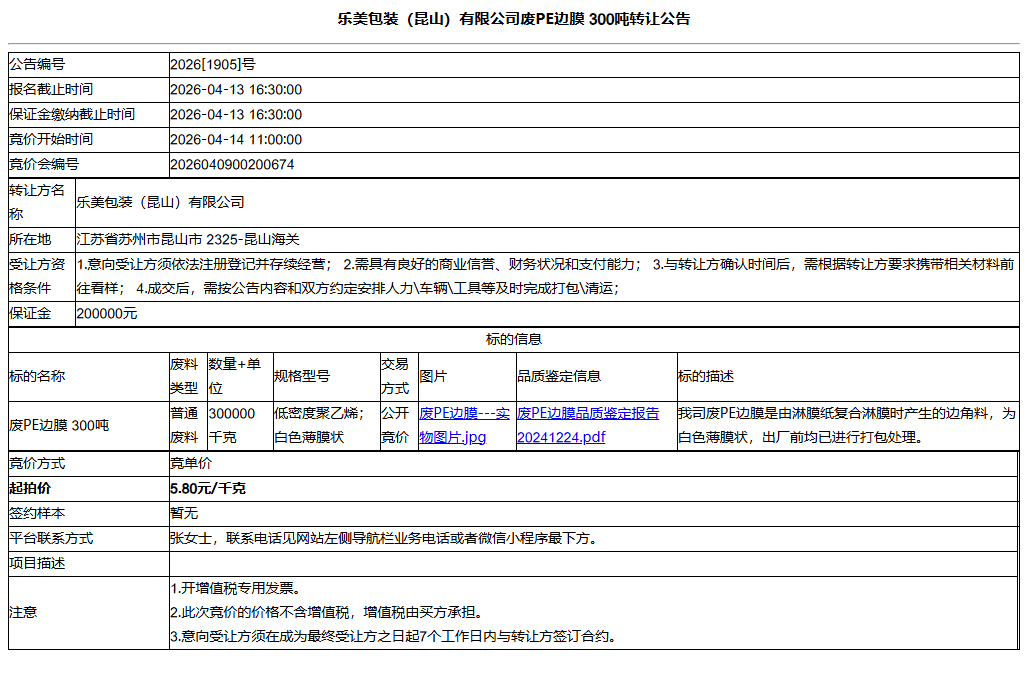Click the deposit amount 200000元

point(107,313)
